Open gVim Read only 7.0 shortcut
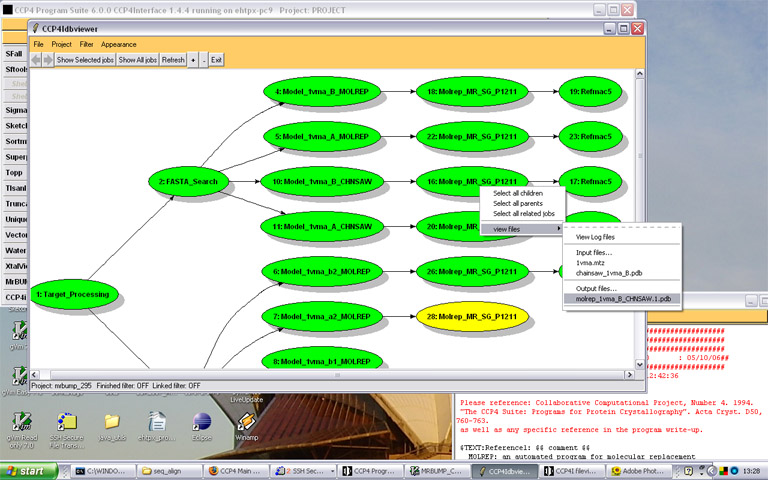The height and width of the screenshot is (480, 768). pos(22,430)
